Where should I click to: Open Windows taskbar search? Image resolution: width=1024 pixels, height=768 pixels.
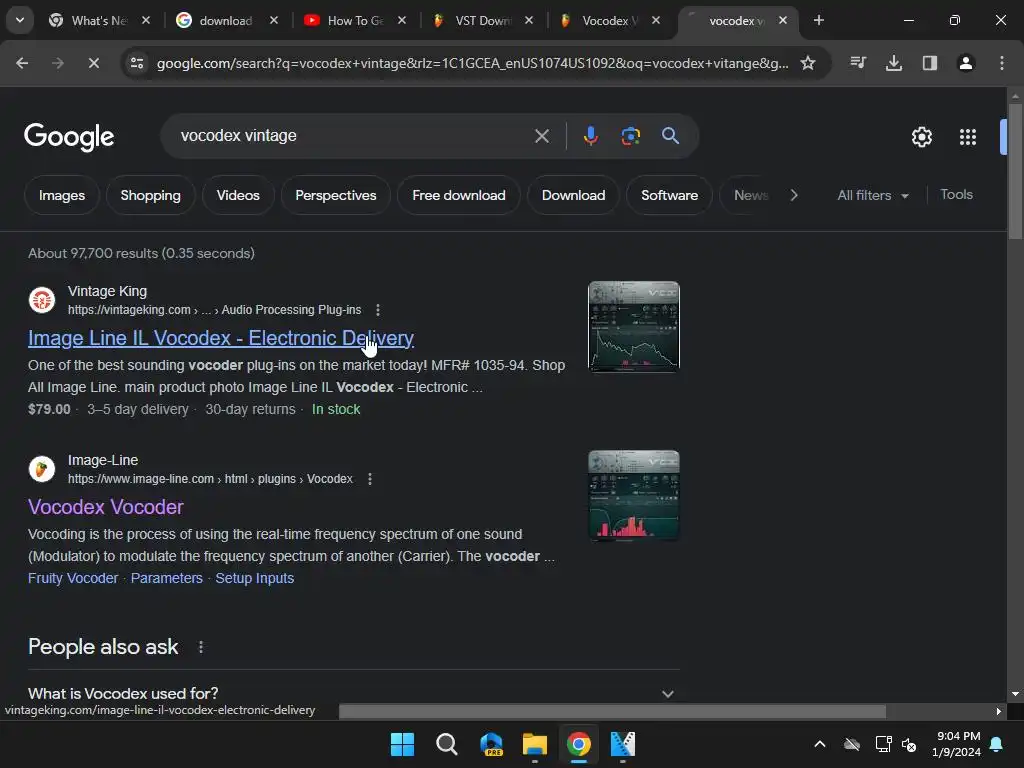447,744
